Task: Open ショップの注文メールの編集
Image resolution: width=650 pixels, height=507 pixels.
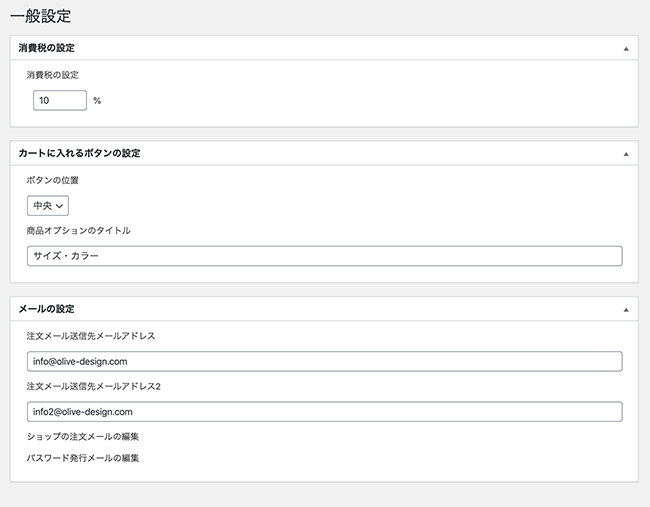Action: pos(82,437)
